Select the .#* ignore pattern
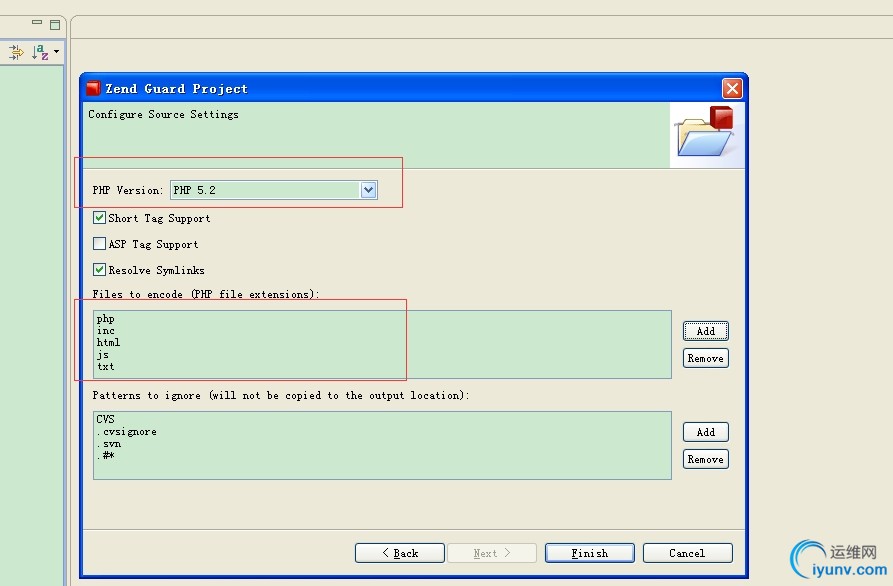This screenshot has width=893, height=586. pyautogui.click(x=106, y=456)
